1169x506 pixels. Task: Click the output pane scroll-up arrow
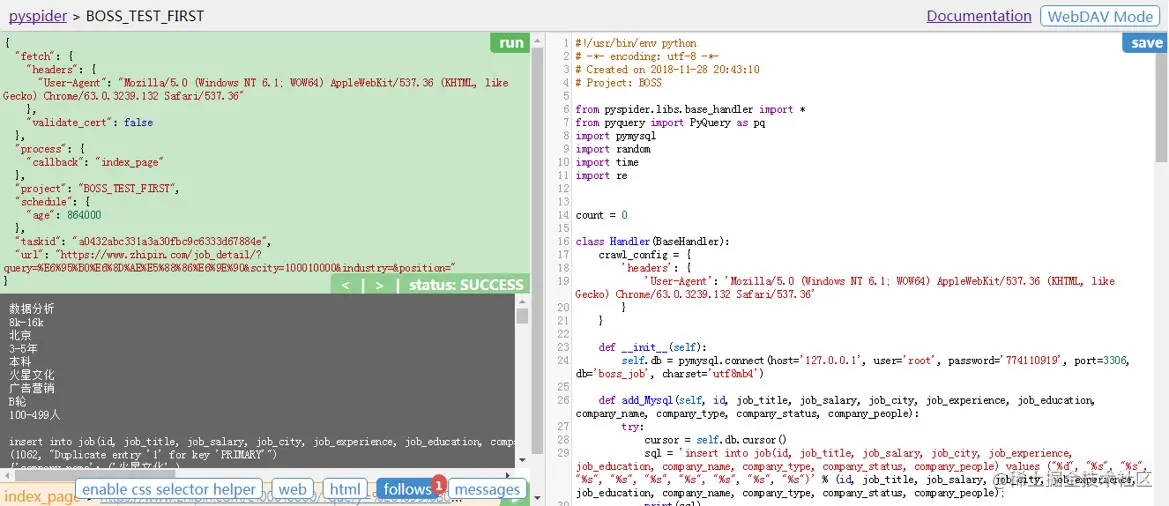pos(522,300)
